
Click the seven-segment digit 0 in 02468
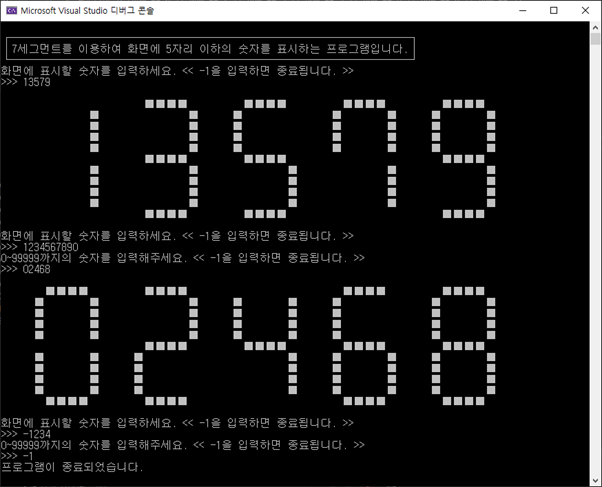(67, 346)
